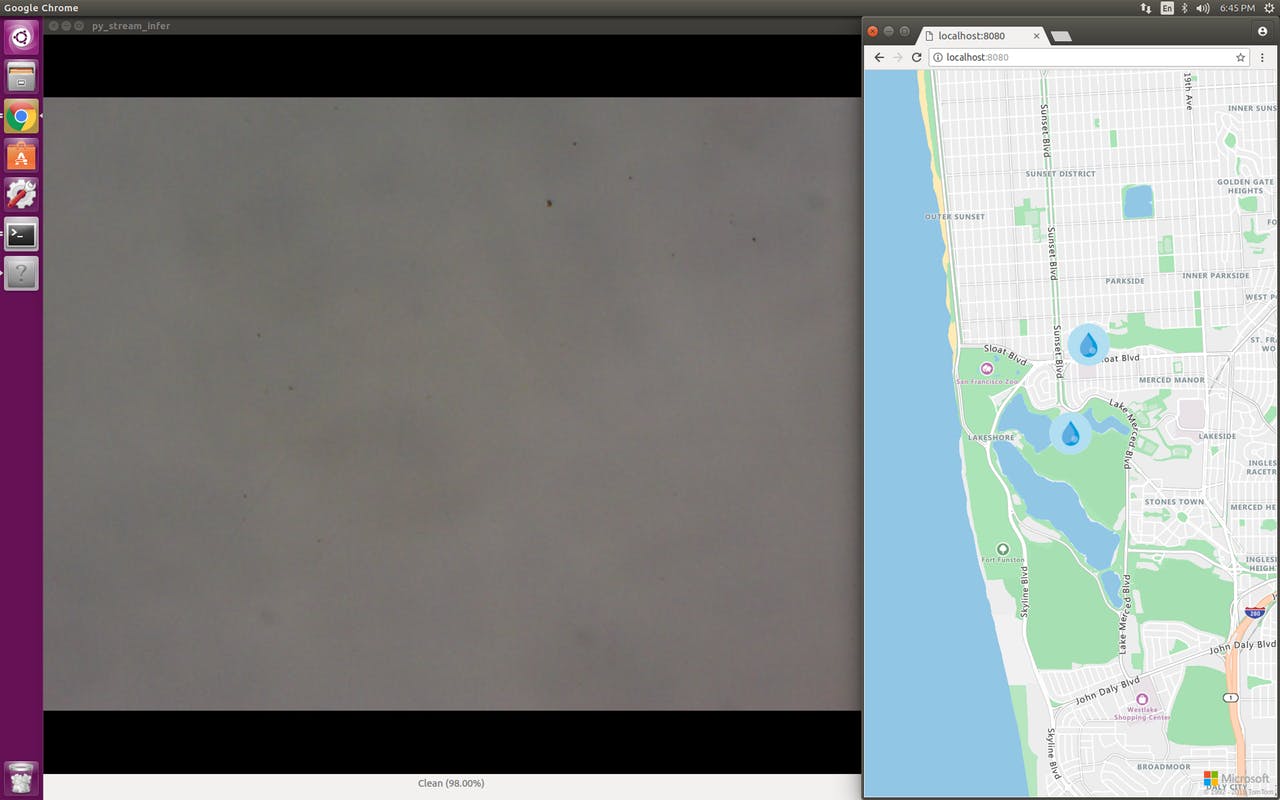Click the INNER PARKSIDE map label
The height and width of the screenshot is (800, 1280).
click(x=1216, y=276)
